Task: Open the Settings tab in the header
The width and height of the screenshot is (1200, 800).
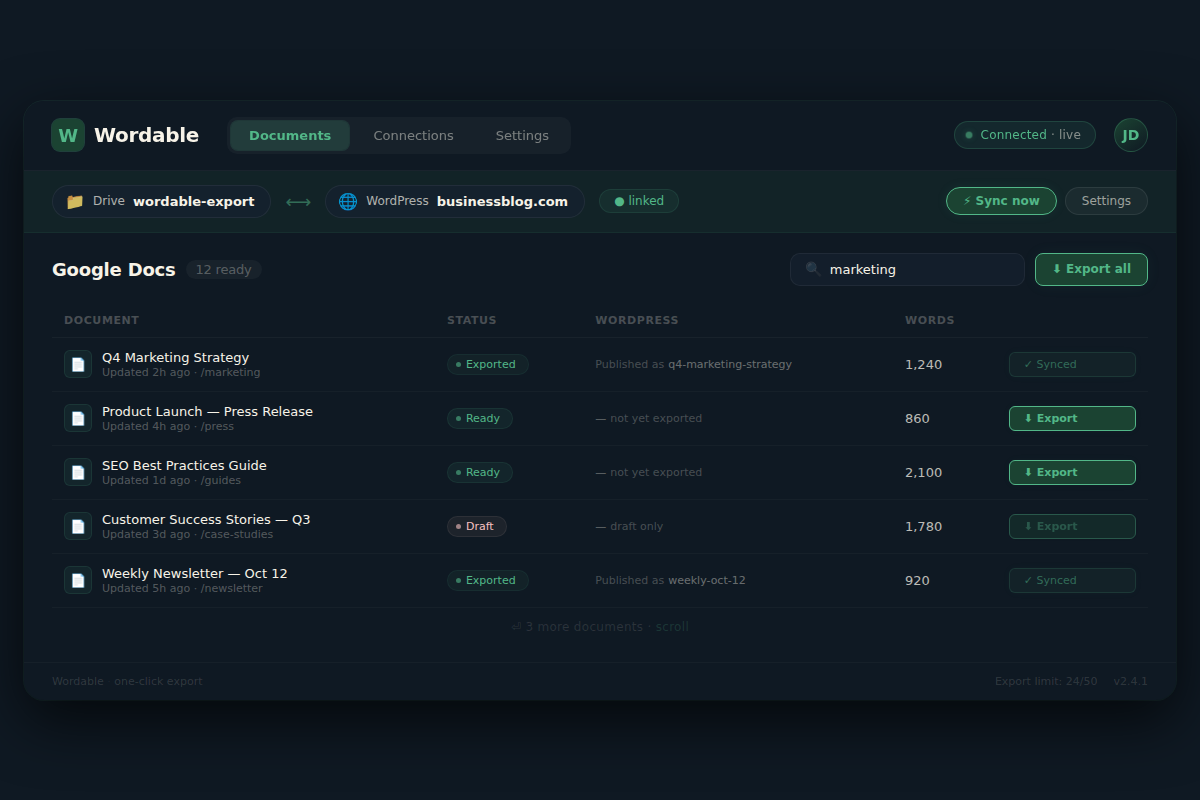Action: click(522, 135)
